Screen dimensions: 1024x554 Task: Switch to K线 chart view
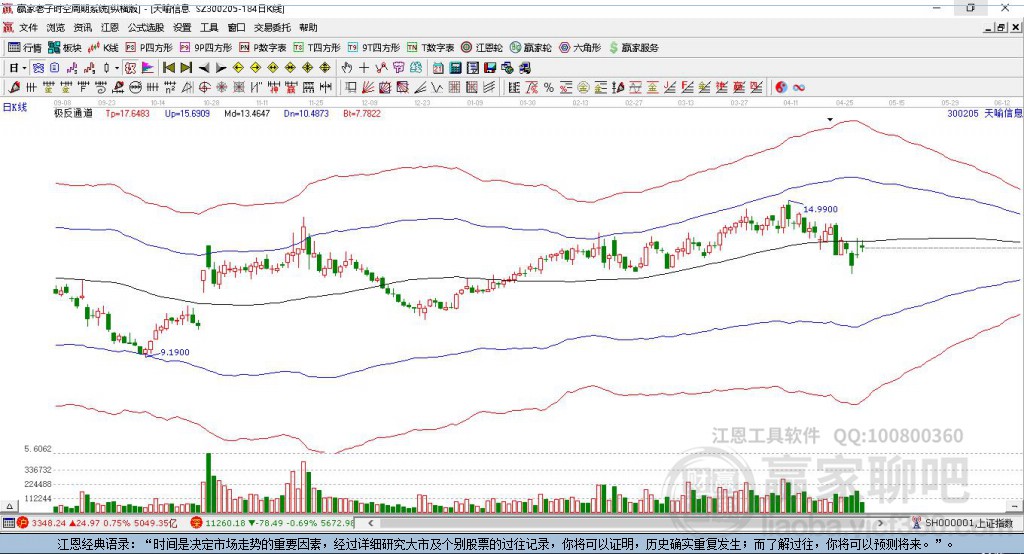point(103,48)
